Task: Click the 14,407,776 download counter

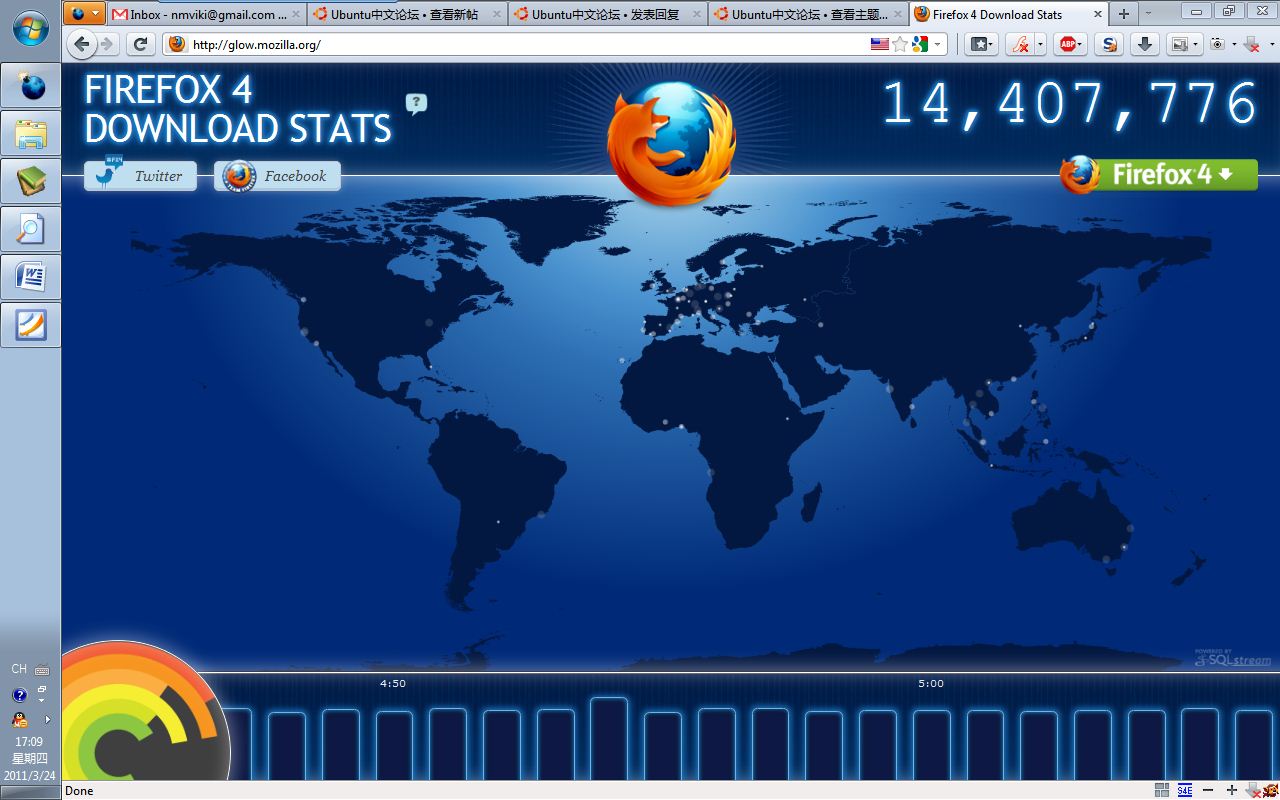Action: (1070, 103)
